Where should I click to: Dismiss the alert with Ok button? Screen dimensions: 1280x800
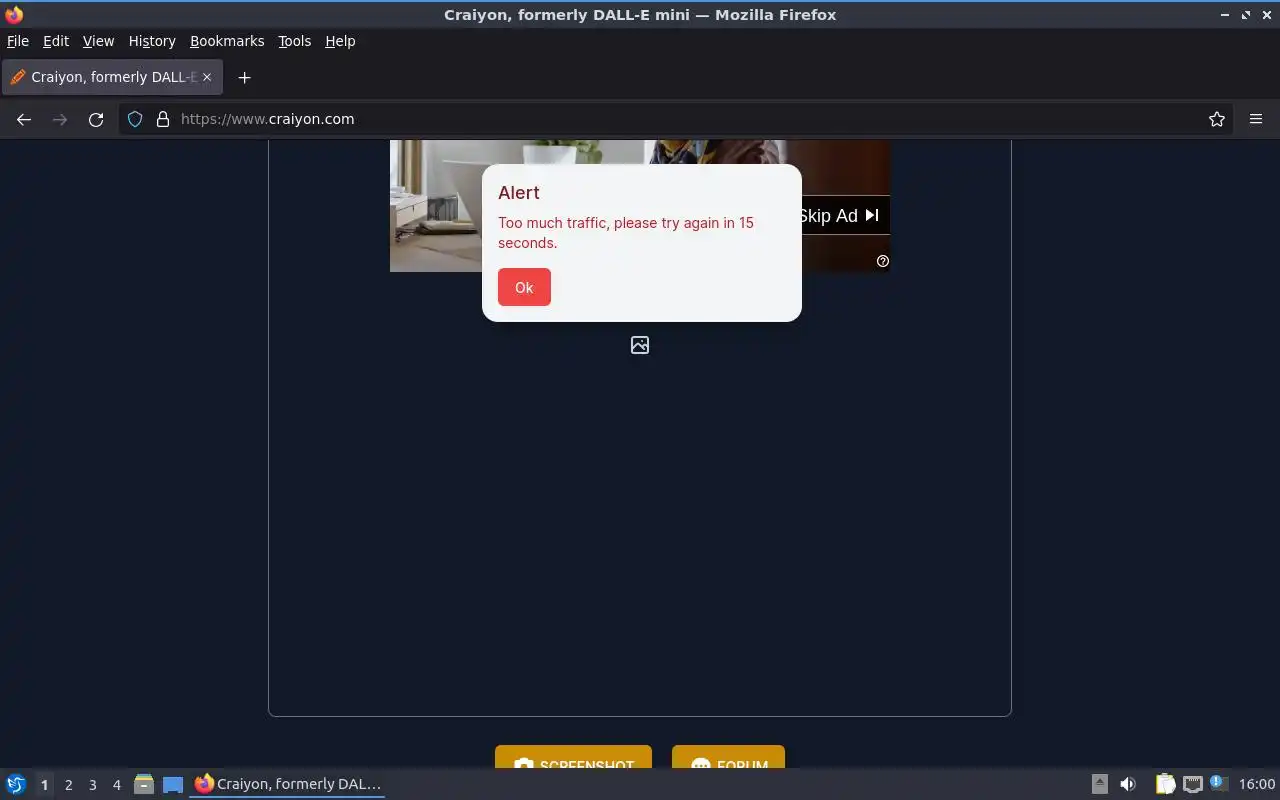pos(524,287)
